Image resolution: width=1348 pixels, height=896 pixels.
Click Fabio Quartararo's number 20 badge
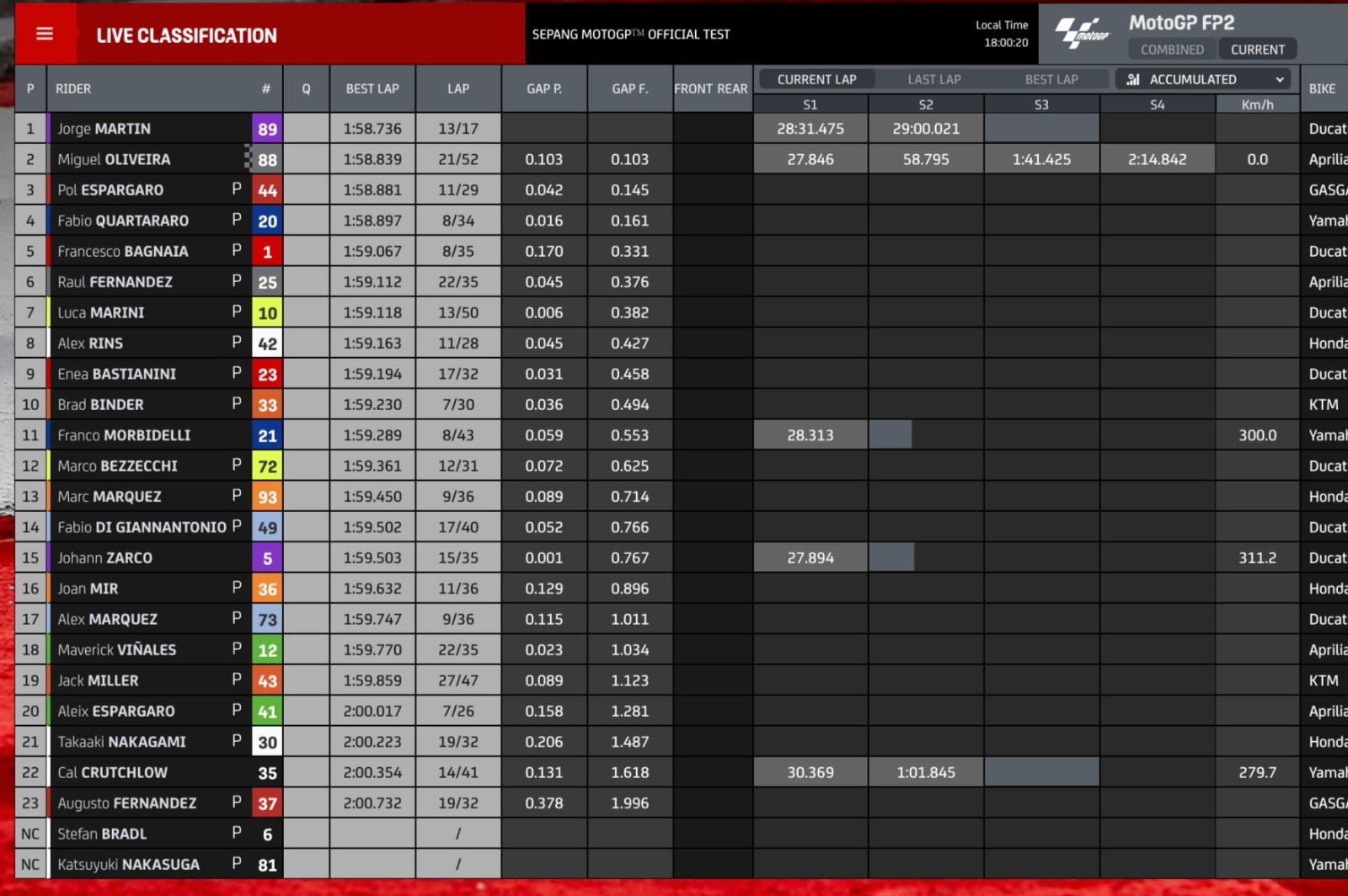point(267,221)
